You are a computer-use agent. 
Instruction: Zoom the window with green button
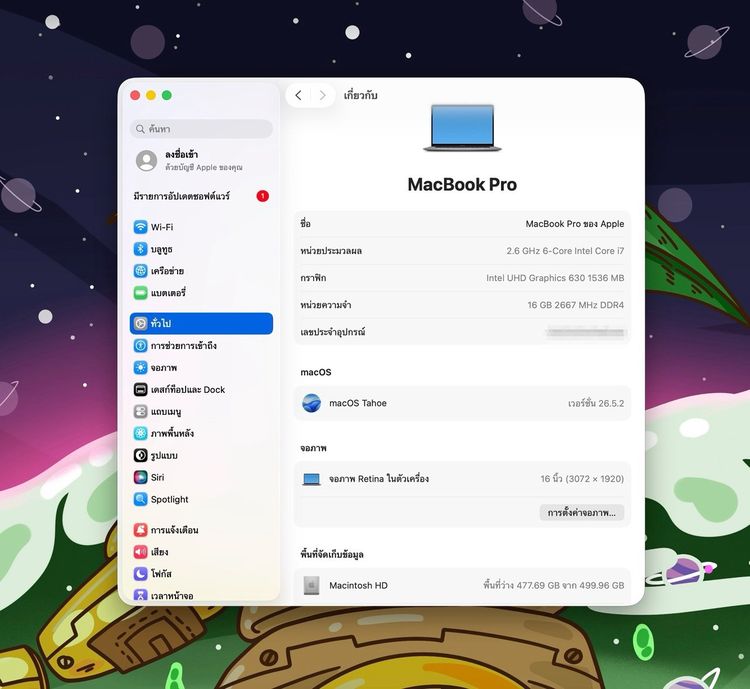click(x=167, y=95)
